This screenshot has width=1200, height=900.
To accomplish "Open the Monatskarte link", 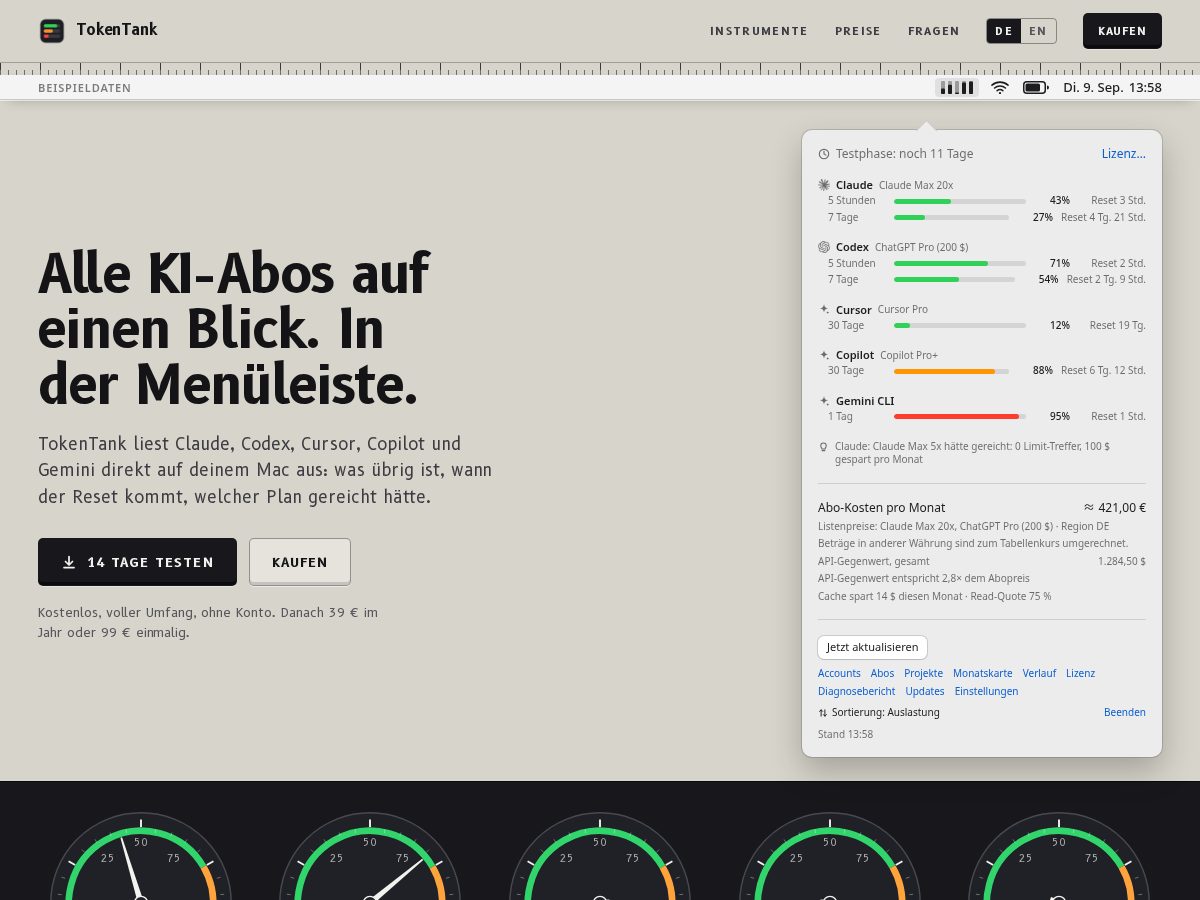I will (x=983, y=674).
